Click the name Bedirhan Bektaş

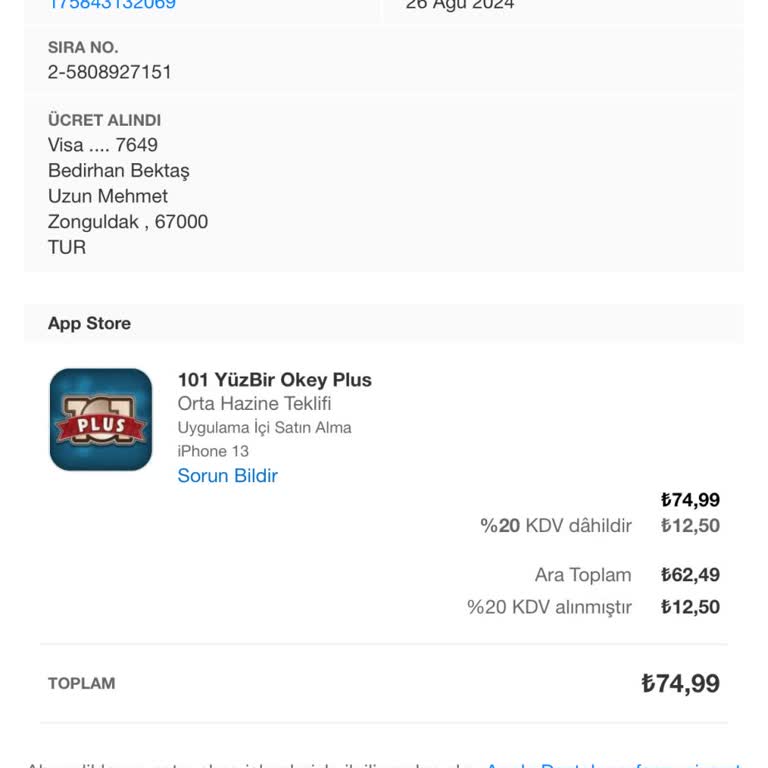point(118,171)
